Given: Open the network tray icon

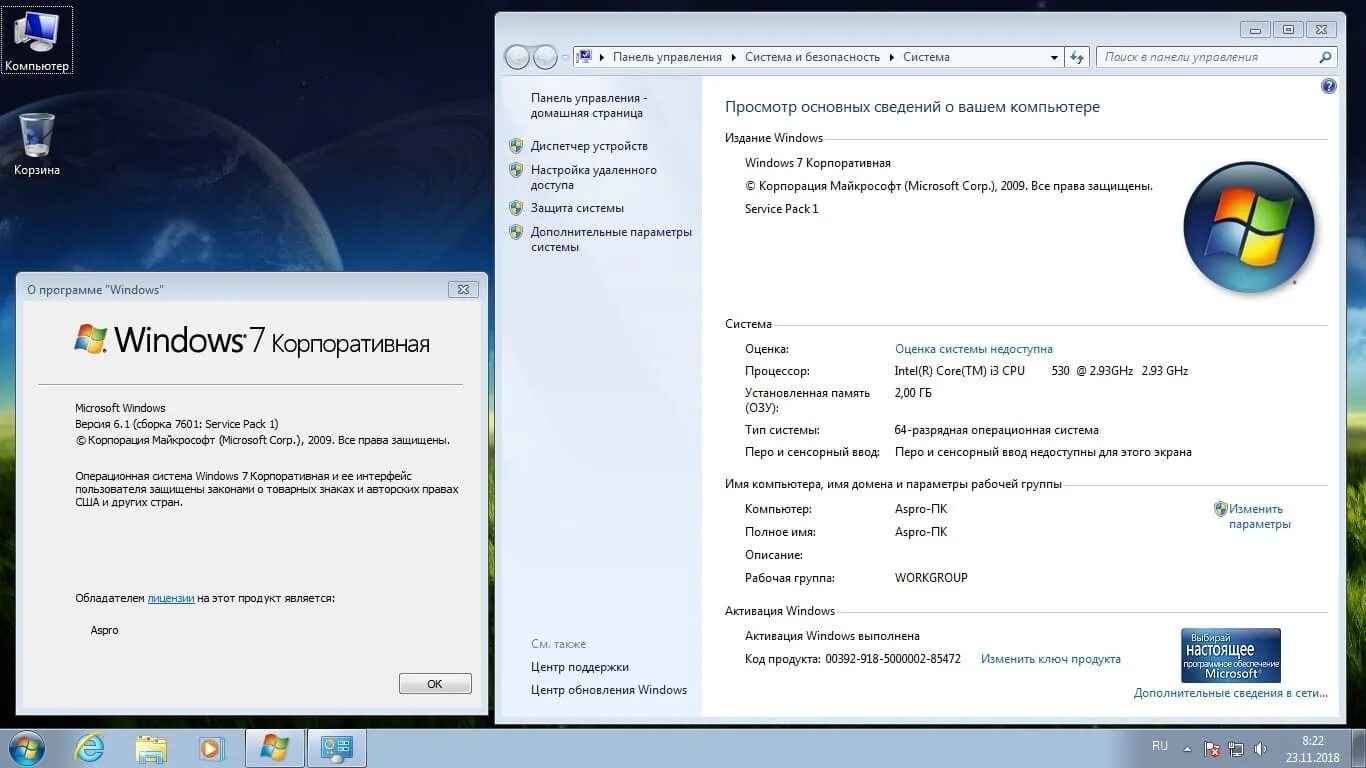Looking at the screenshot, I should (x=1236, y=749).
